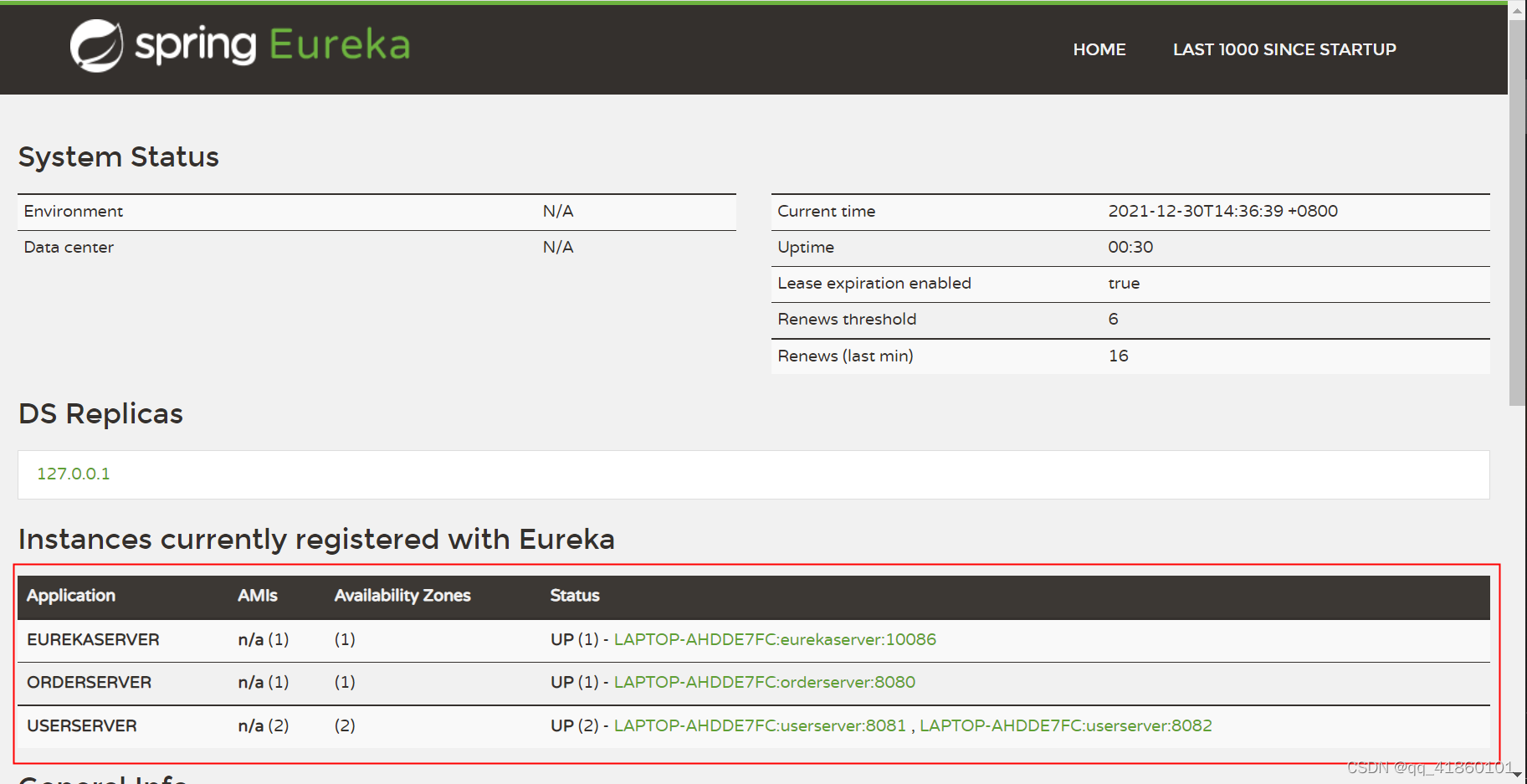Click the Status column header
This screenshot has width=1527, height=784.
pyautogui.click(x=575, y=596)
